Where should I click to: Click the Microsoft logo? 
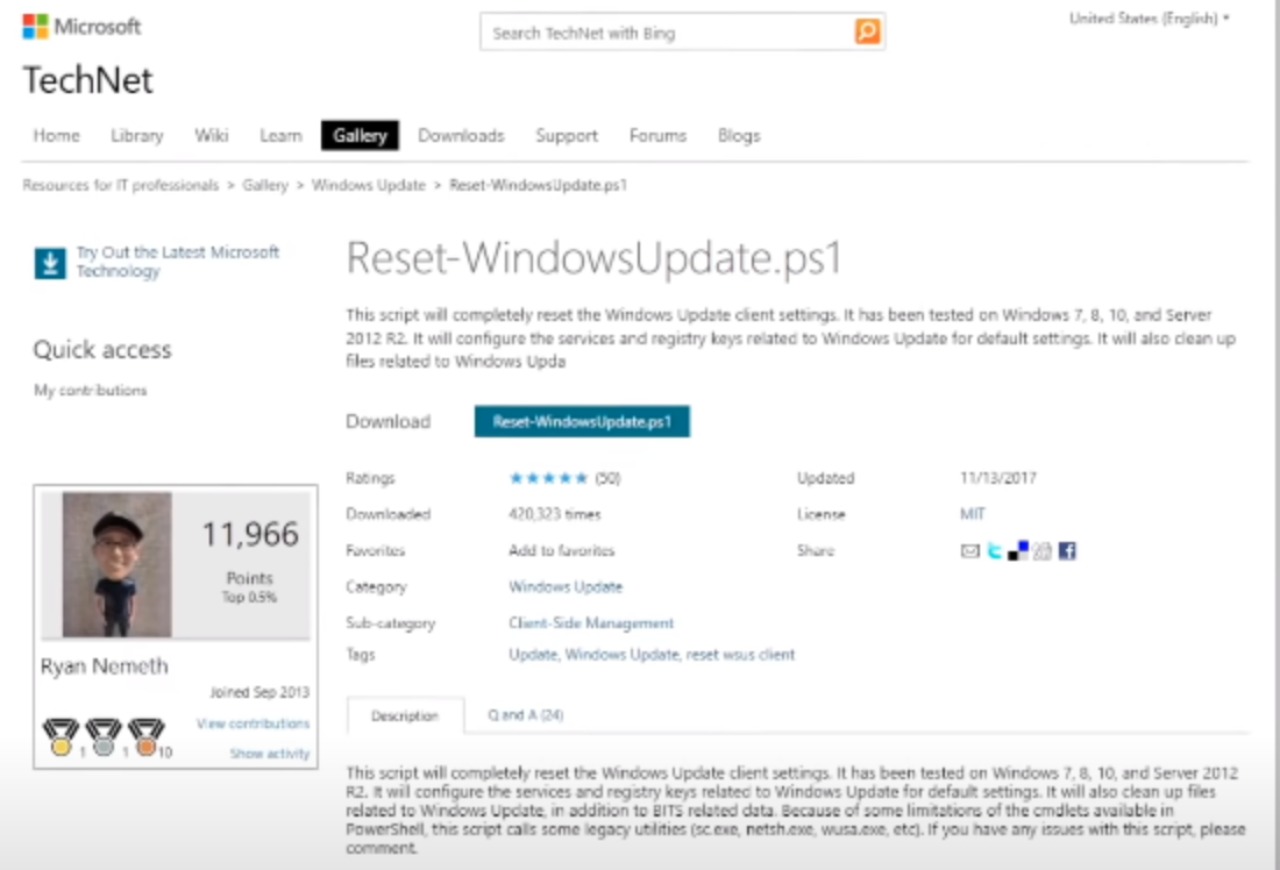(x=82, y=27)
